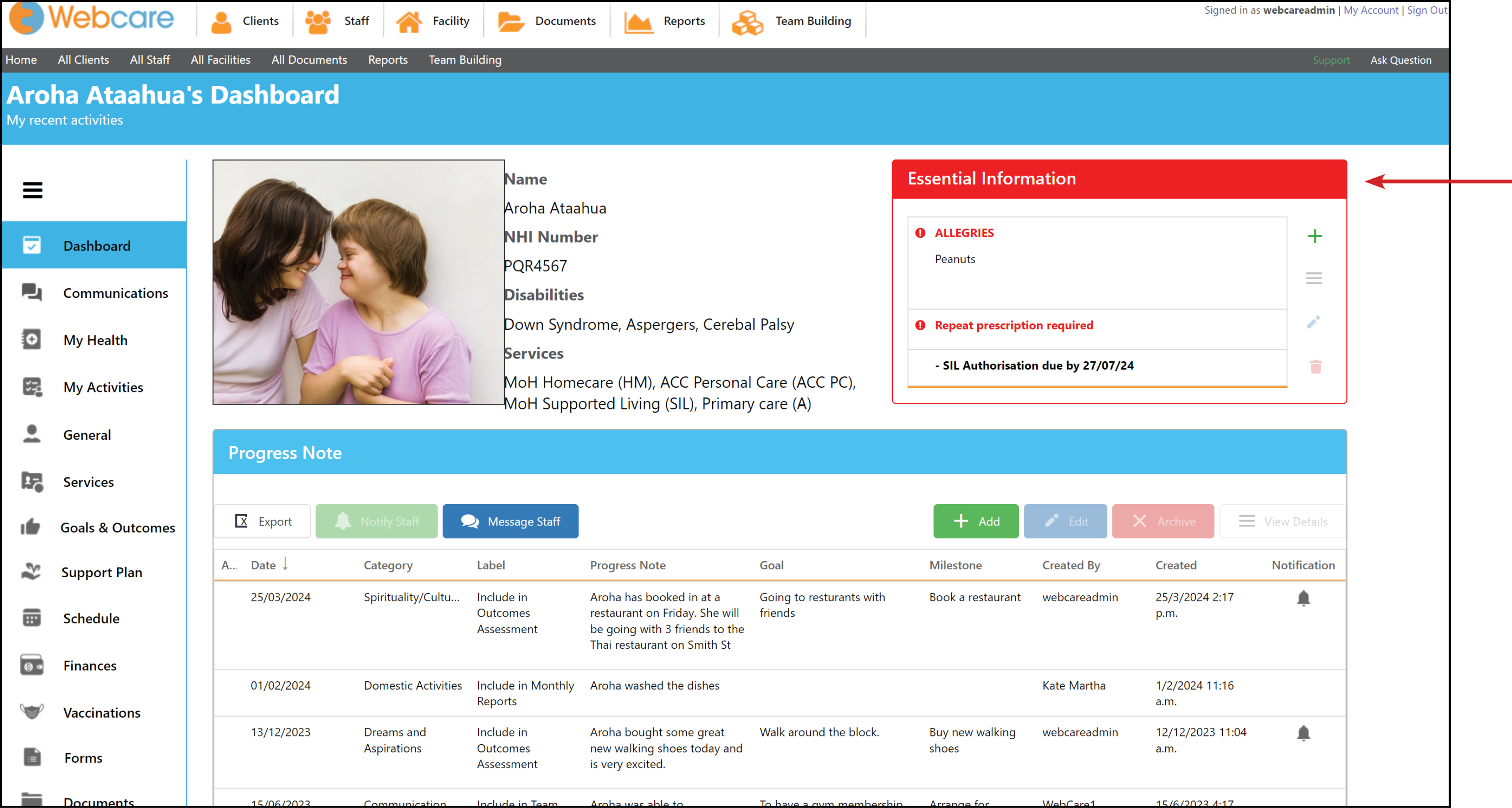Toggle notification bell on the 25/03/2024 note
The height and width of the screenshot is (808, 1512).
coord(1304,597)
